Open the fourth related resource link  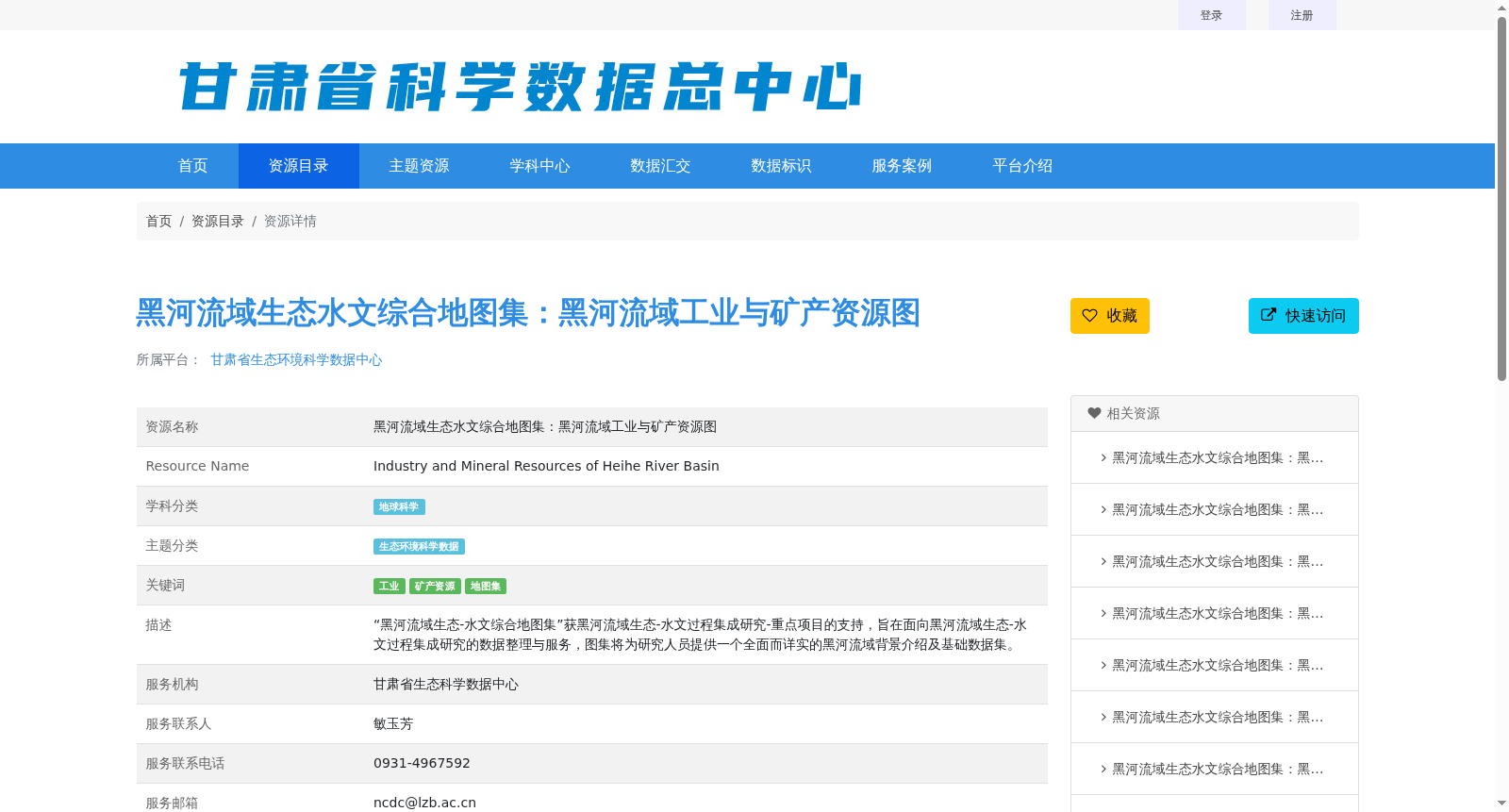1218,613
